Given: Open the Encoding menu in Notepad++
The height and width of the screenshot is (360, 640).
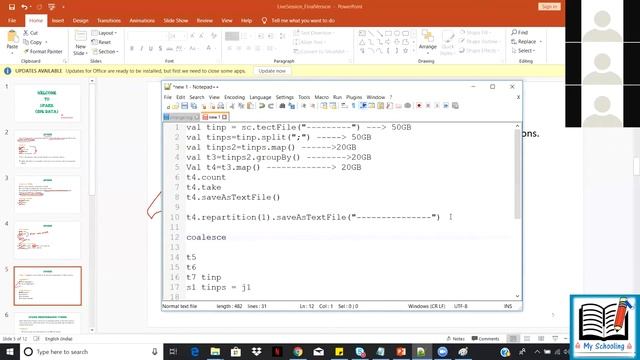Looking at the screenshot, I should click(x=234, y=97).
